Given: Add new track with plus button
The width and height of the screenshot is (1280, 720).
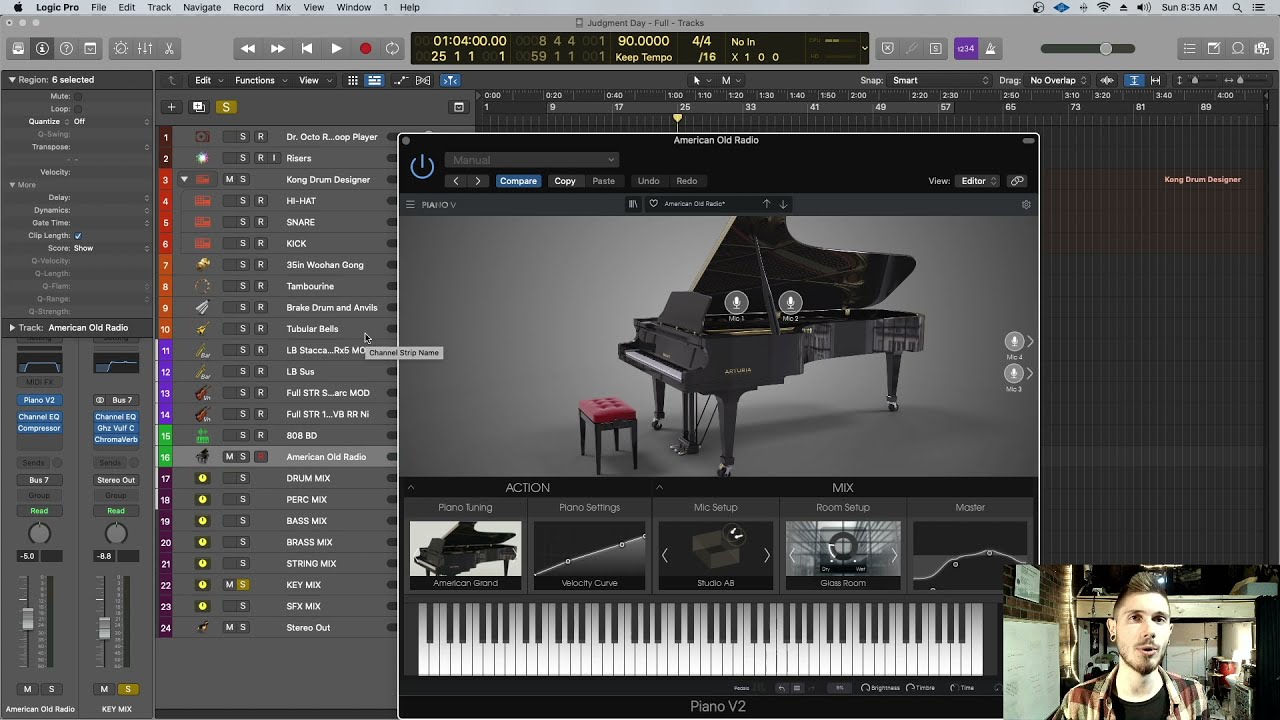Looking at the screenshot, I should [x=171, y=107].
